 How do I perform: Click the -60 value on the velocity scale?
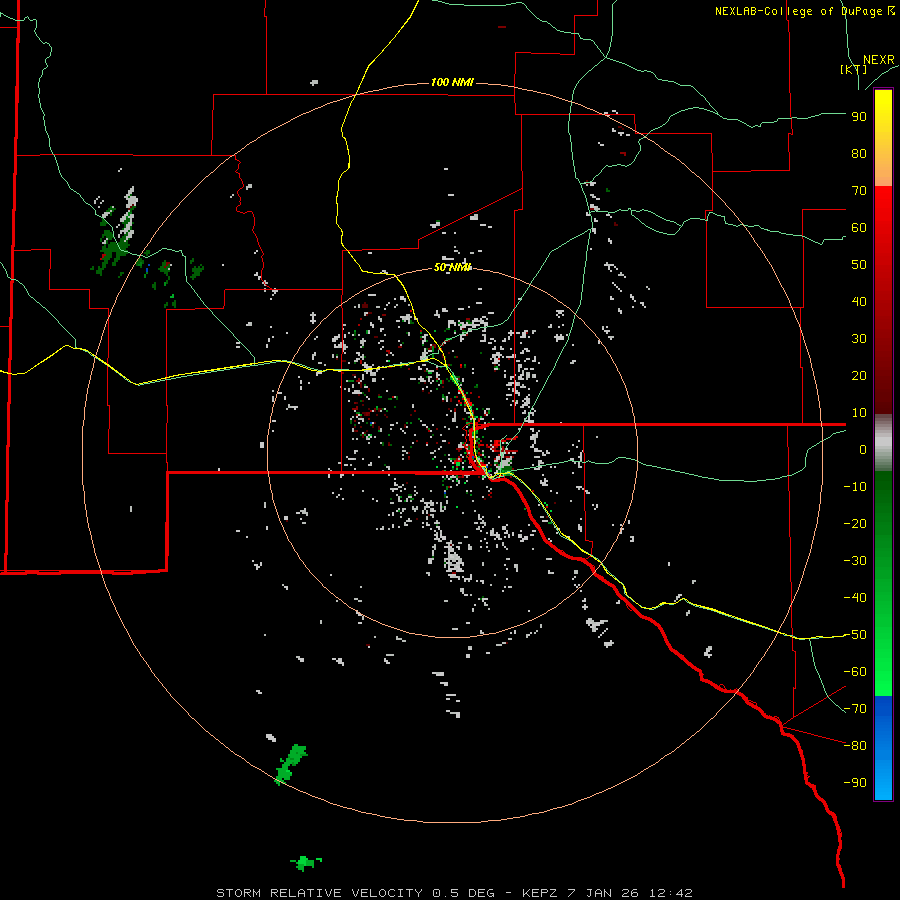pos(855,672)
